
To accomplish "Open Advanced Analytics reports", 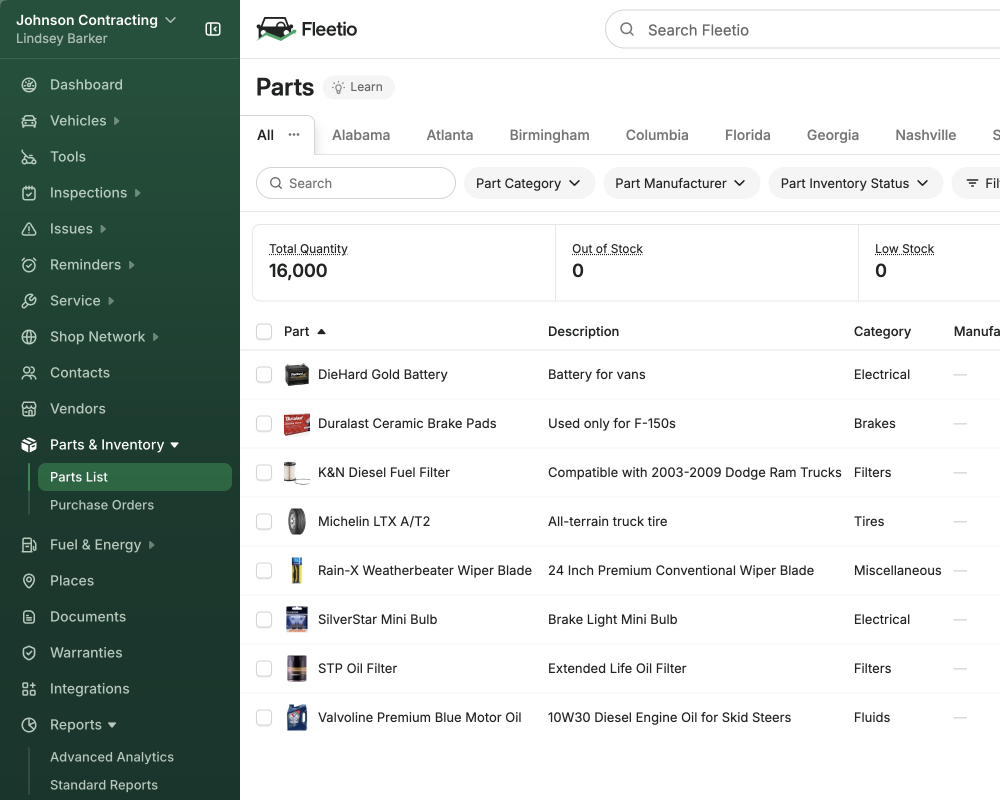I will pyautogui.click(x=112, y=757).
